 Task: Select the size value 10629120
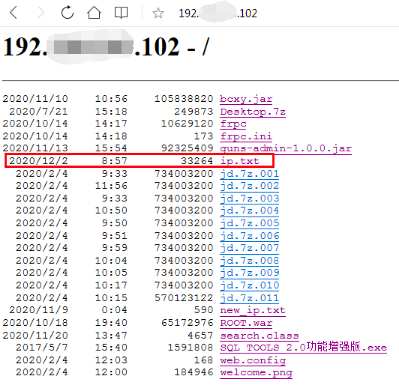click(187, 124)
